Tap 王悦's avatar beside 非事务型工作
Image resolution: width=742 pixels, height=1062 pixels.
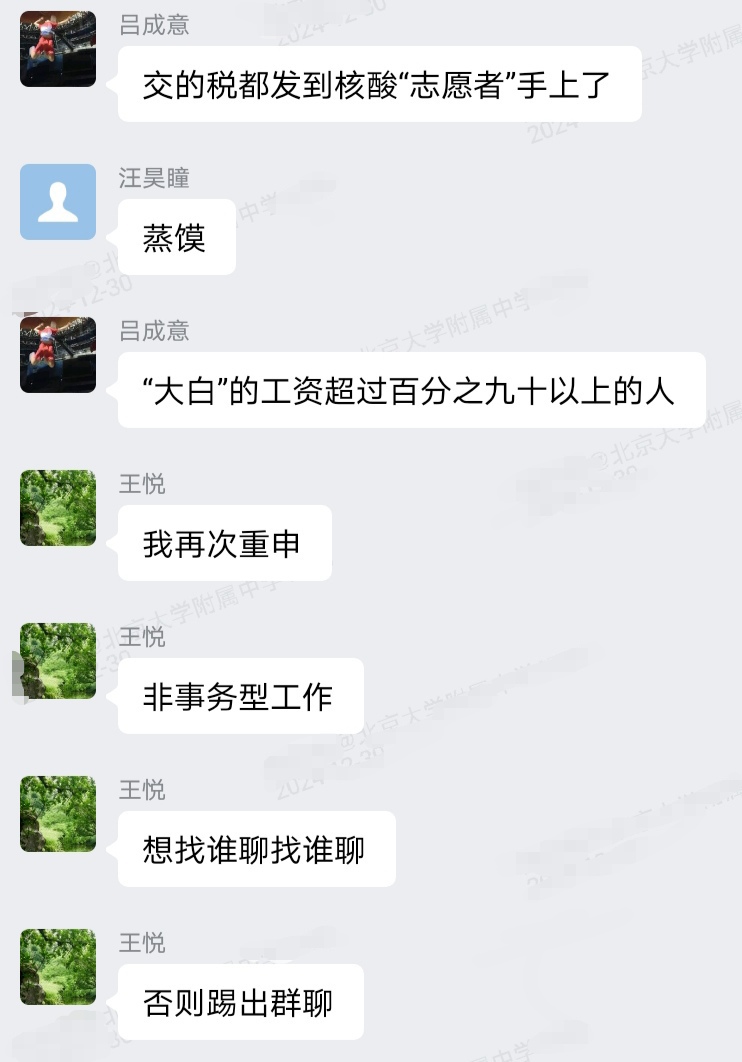tap(58, 661)
